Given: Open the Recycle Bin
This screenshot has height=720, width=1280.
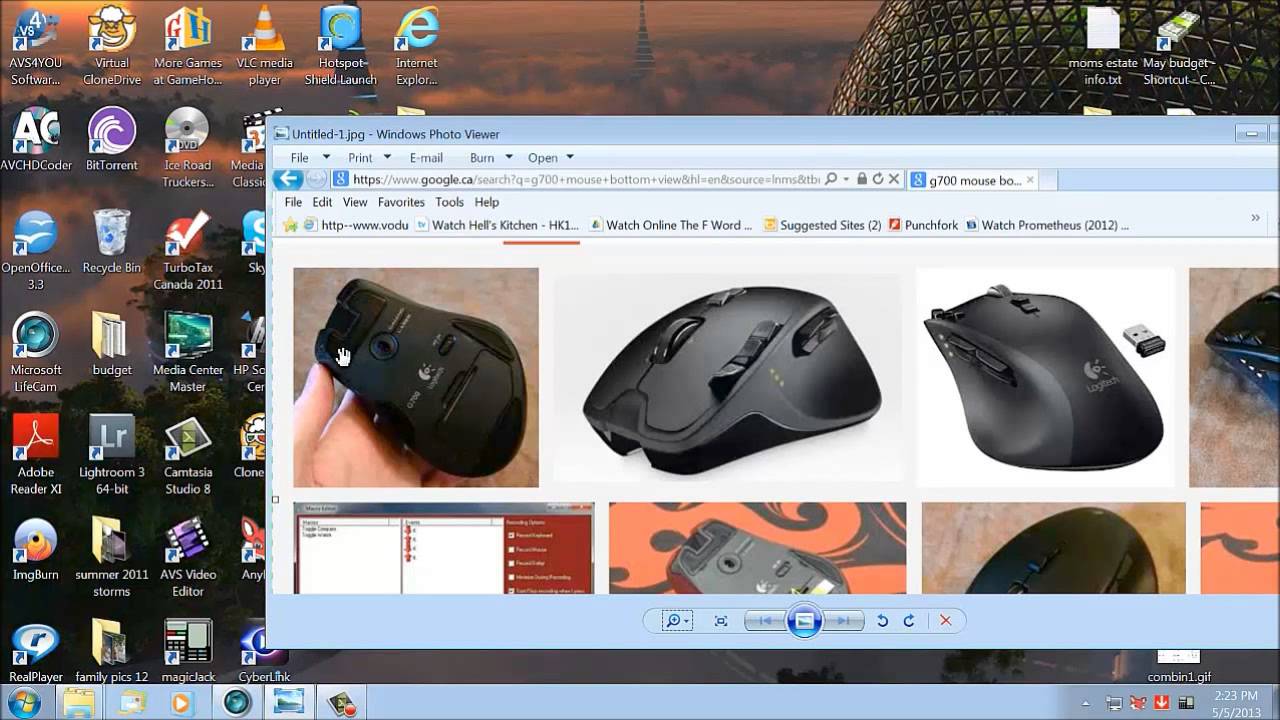Looking at the screenshot, I should coord(112,242).
